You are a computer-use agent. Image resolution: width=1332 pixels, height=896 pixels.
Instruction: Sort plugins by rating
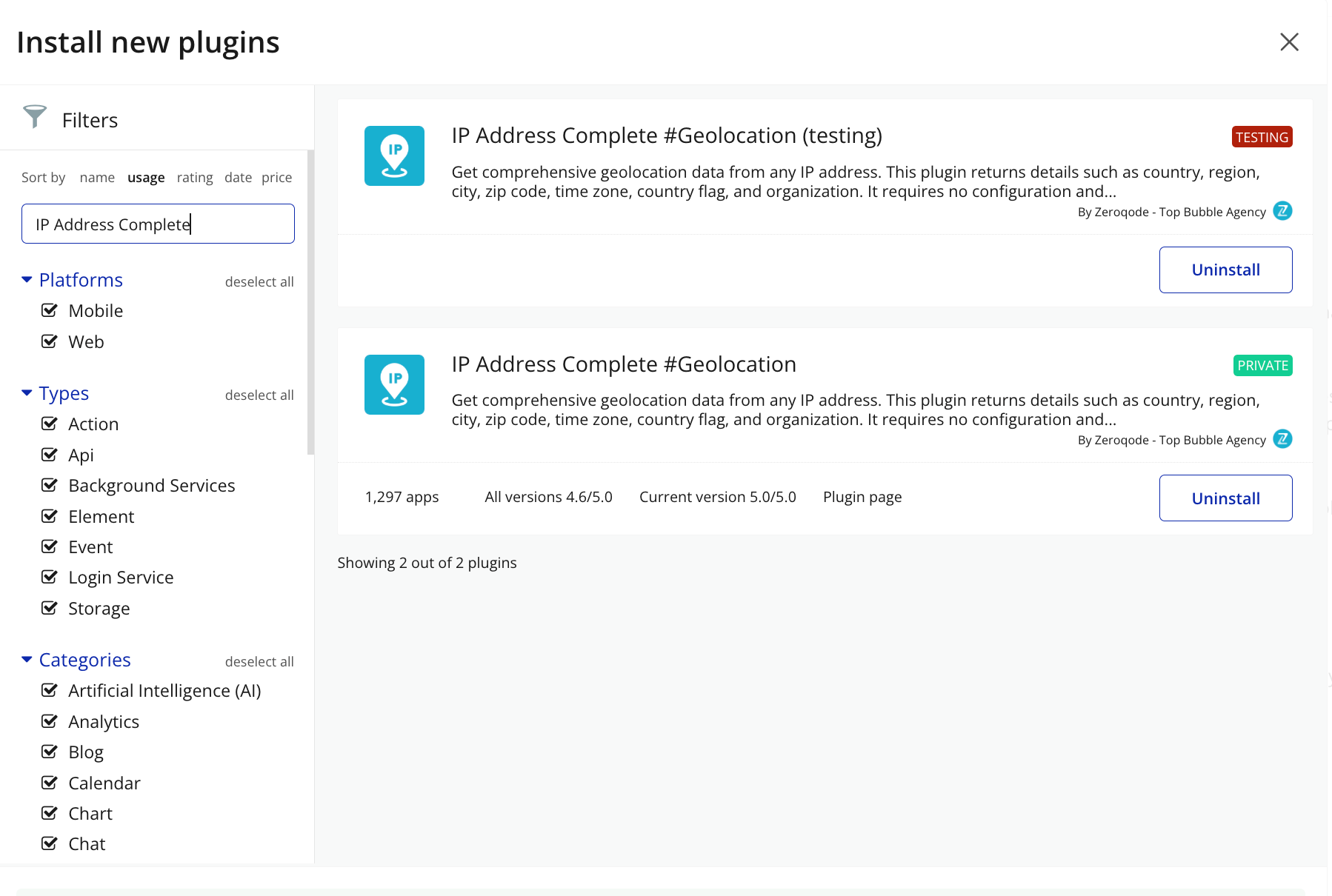[195, 178]
